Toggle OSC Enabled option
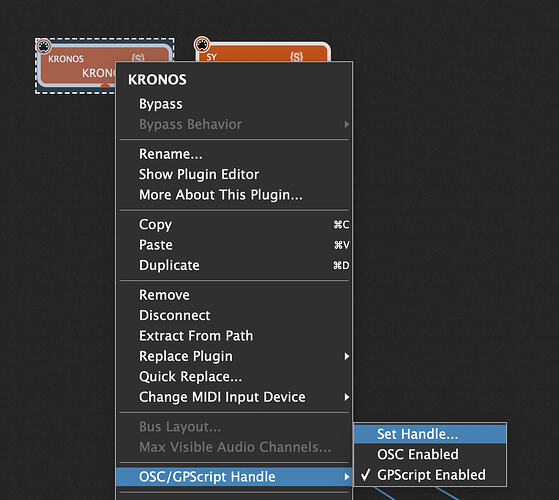The image size is (559, 500). click(x=430, y=454)
